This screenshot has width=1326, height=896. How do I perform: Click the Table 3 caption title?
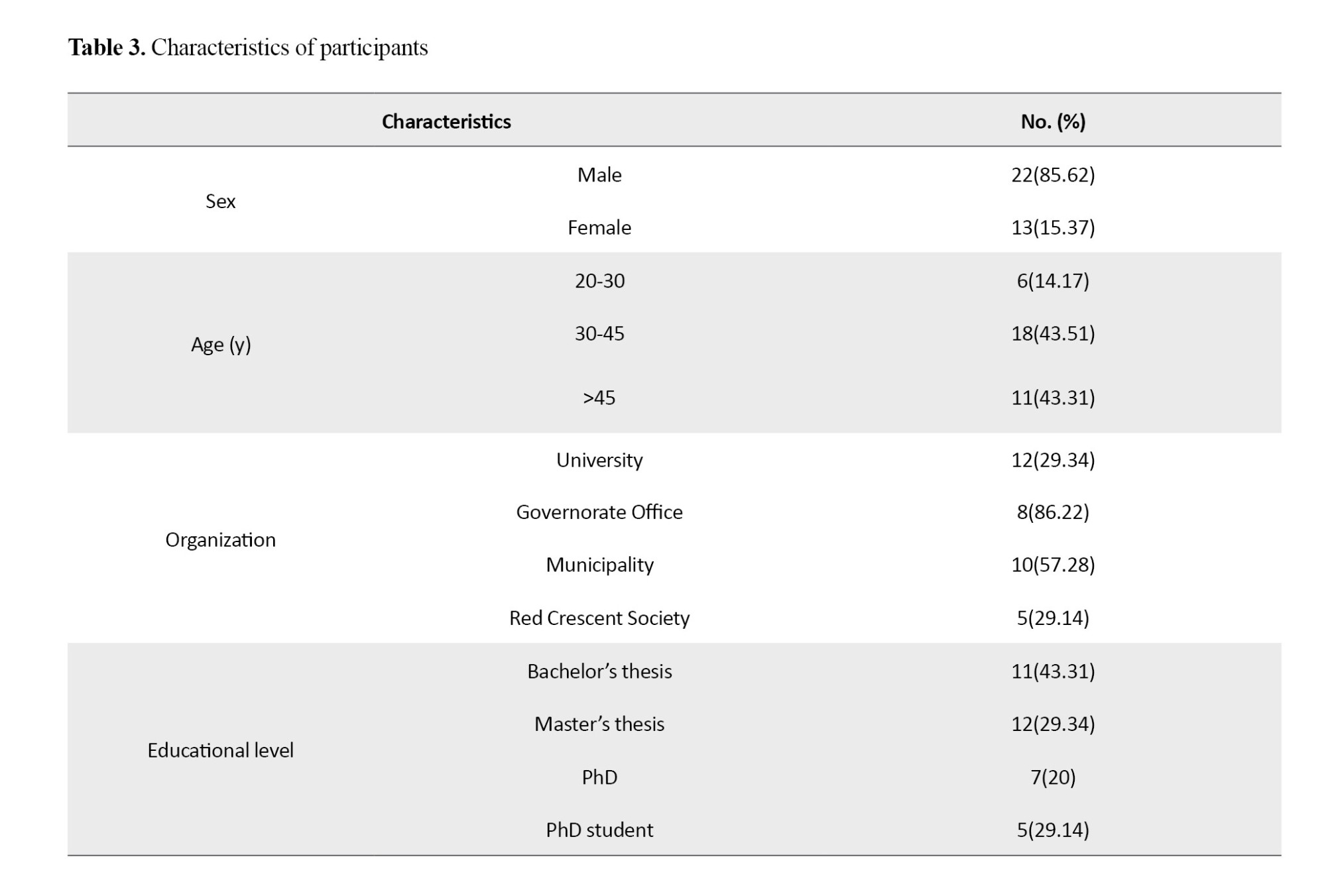coord(248,48)
